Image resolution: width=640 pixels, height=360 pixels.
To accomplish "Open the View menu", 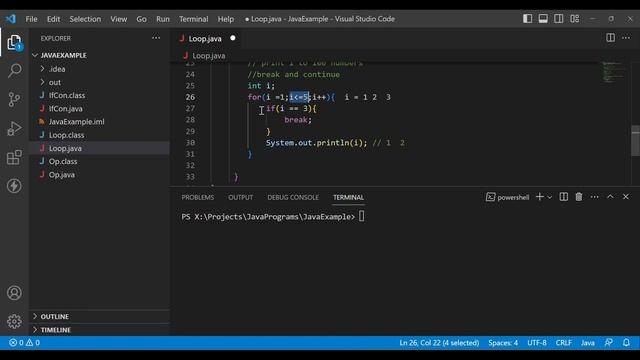I will pyautogui.click(x=118, y=19).
